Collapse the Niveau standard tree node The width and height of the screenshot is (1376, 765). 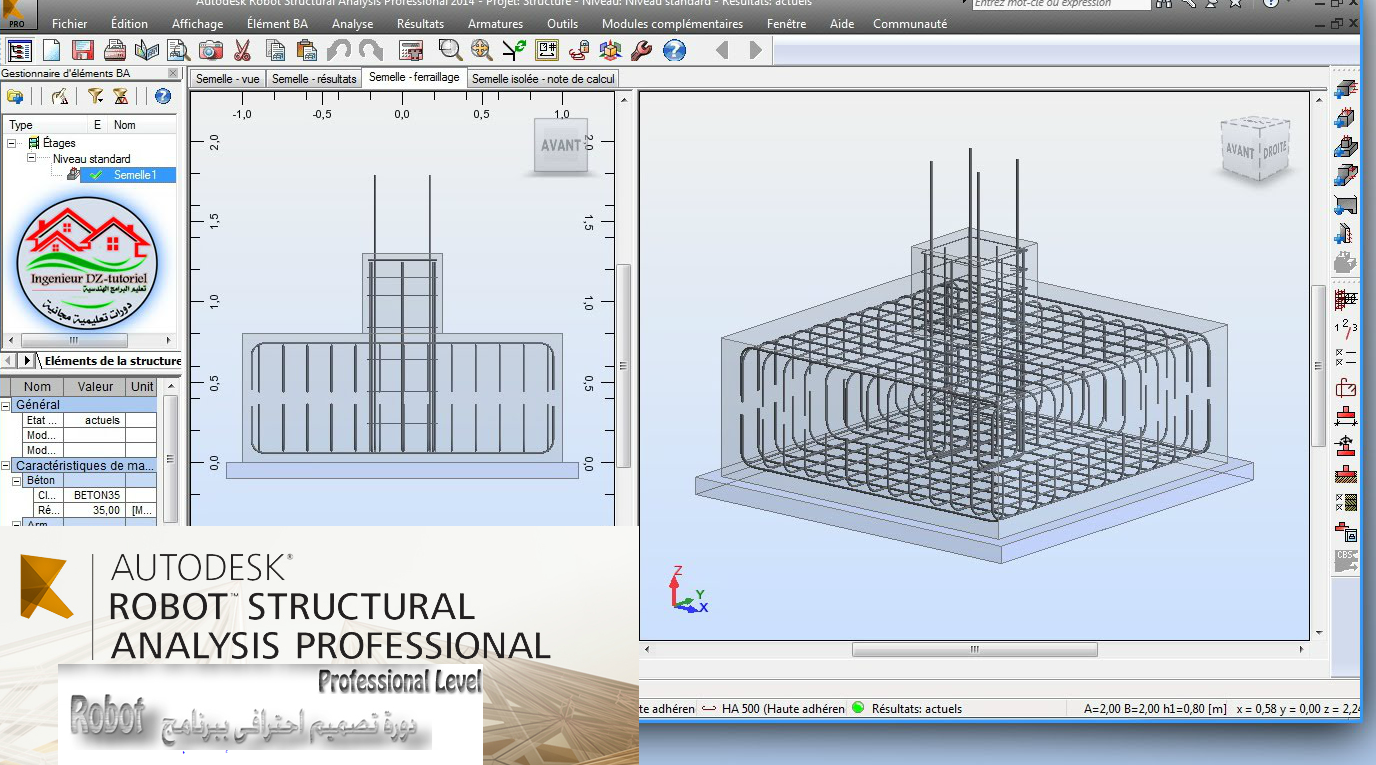tap(31, 158)
